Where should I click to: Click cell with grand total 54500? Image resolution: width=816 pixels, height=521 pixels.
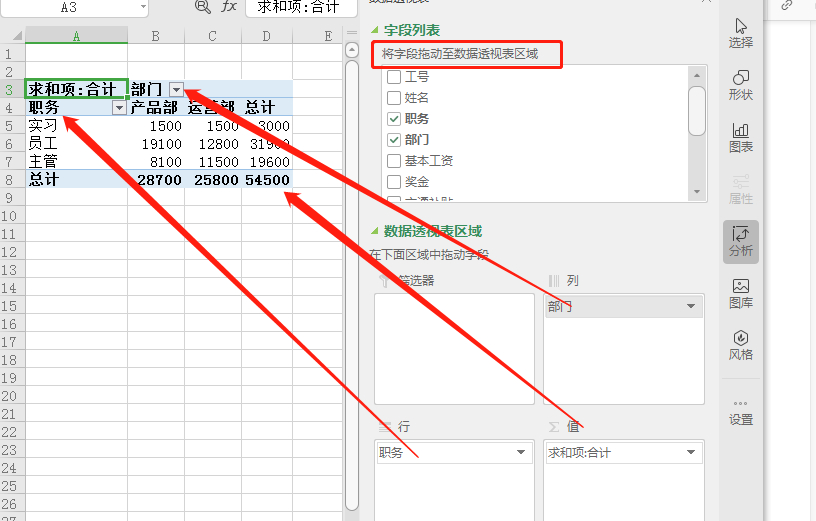click(267, 180)
